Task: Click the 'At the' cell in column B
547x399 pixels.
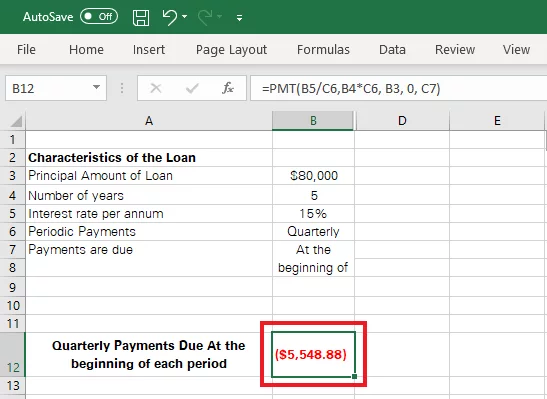Action: point(313,250)
